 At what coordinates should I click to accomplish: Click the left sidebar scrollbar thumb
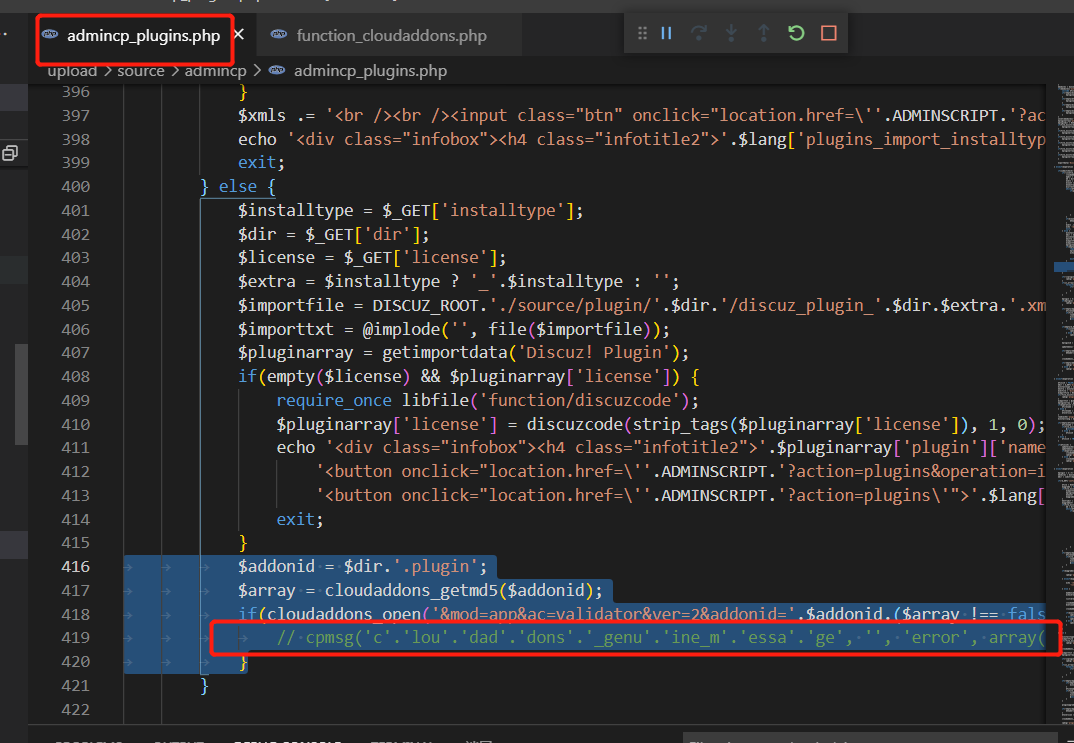click(x=21, y=394)
